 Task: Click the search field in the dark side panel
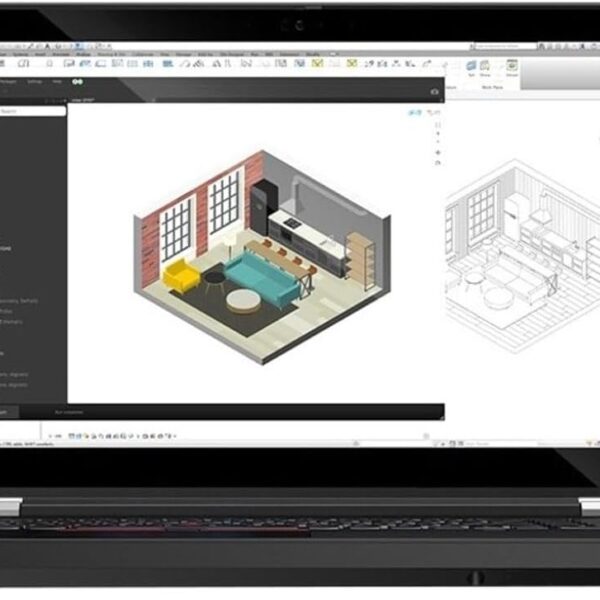(33, 111)
